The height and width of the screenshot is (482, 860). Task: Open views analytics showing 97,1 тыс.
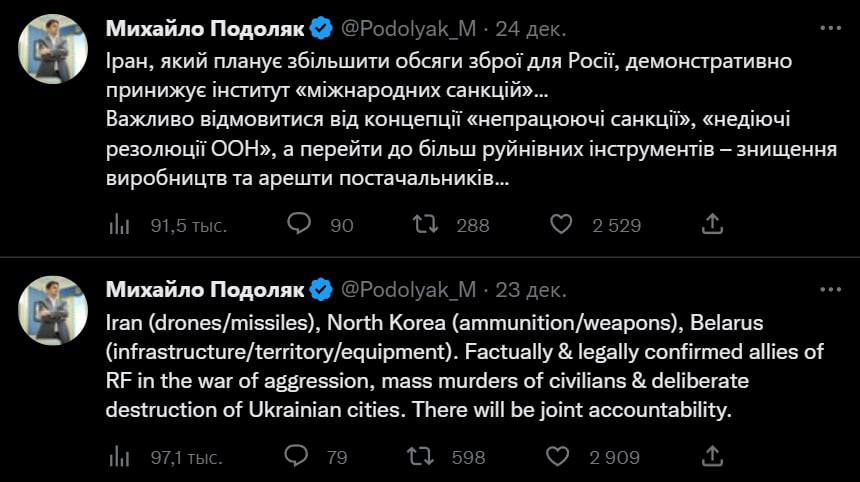point(120,457)
